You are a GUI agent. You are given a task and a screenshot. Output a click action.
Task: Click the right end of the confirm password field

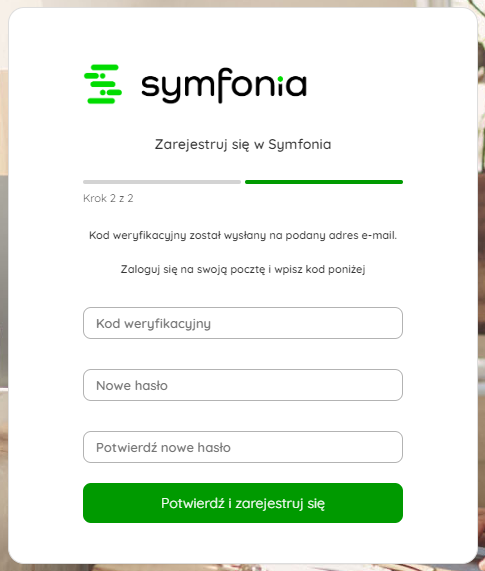(395, 447)
